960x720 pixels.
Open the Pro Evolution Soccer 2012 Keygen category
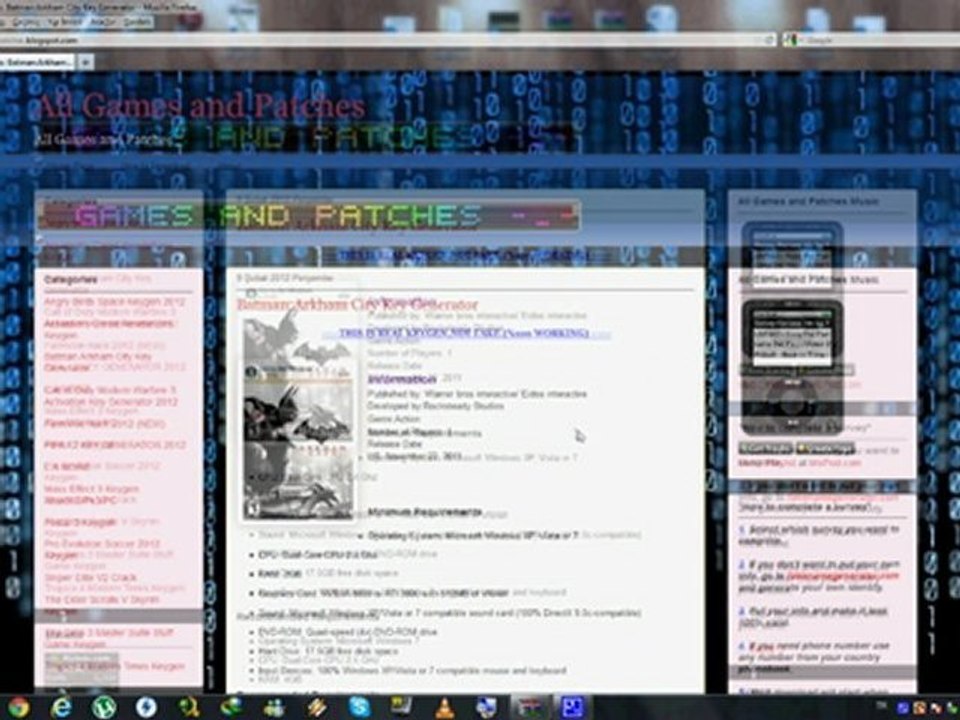(x=102, y=549)
